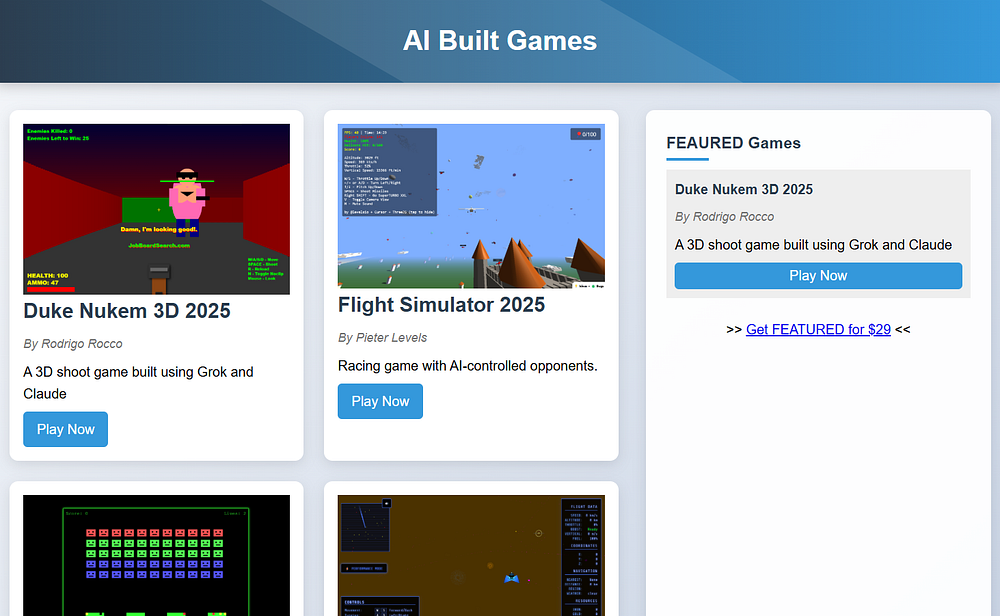Click the FEAURED Games sidebar heading
The width and height of the screenshot is (1000, 616).
pos(733,143)
